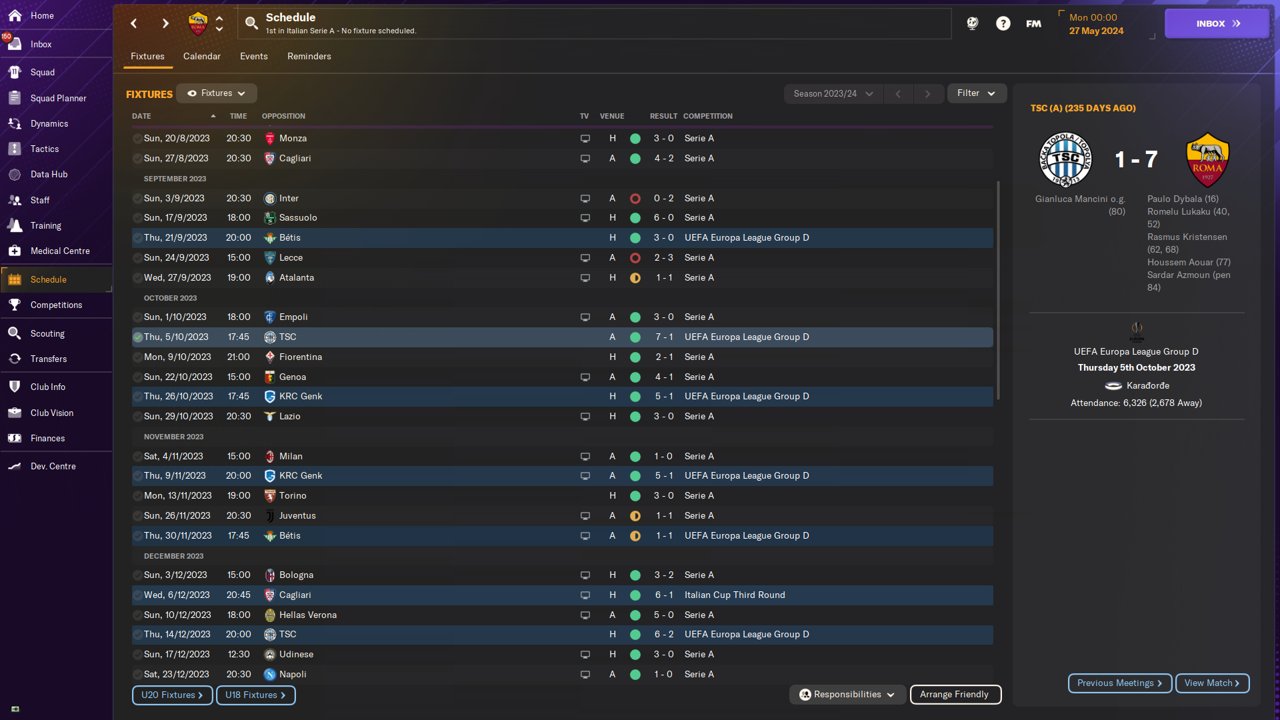Go to the next season with right arrow
The width and height of the screenshot is (1280, 720).
pos(928,93)
